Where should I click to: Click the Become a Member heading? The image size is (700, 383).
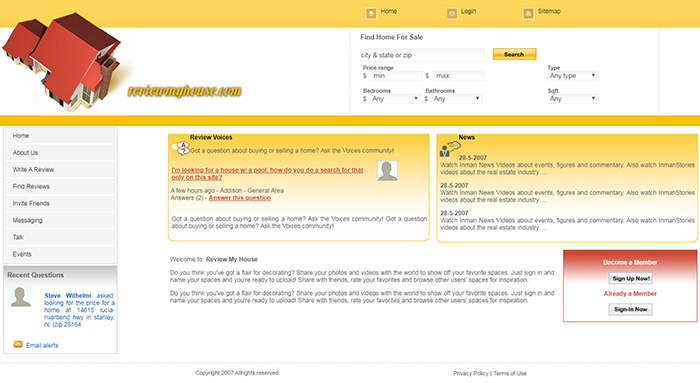[x=630, y=262]
